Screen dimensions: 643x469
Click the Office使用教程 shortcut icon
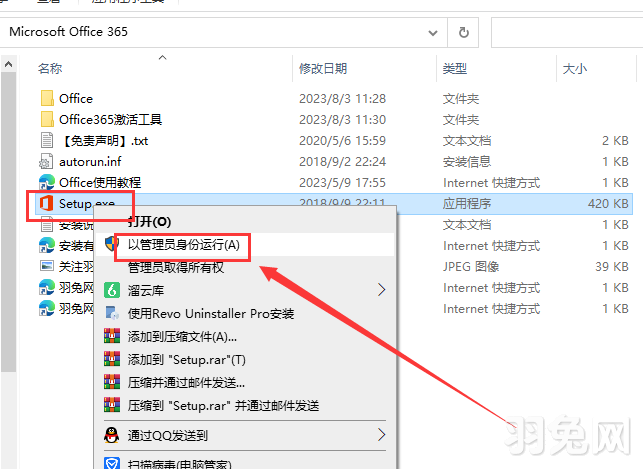[47, 182]
